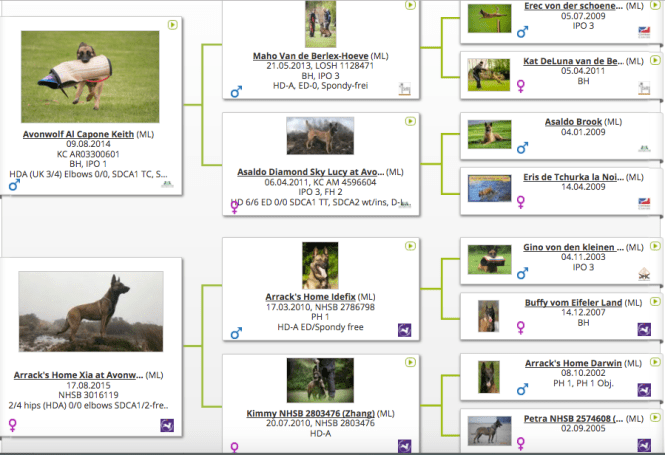Click the Asaldo Diamond Sky Lucy photo thumbnail
This screenshot has height=455, width=665.
click(319, 135)
